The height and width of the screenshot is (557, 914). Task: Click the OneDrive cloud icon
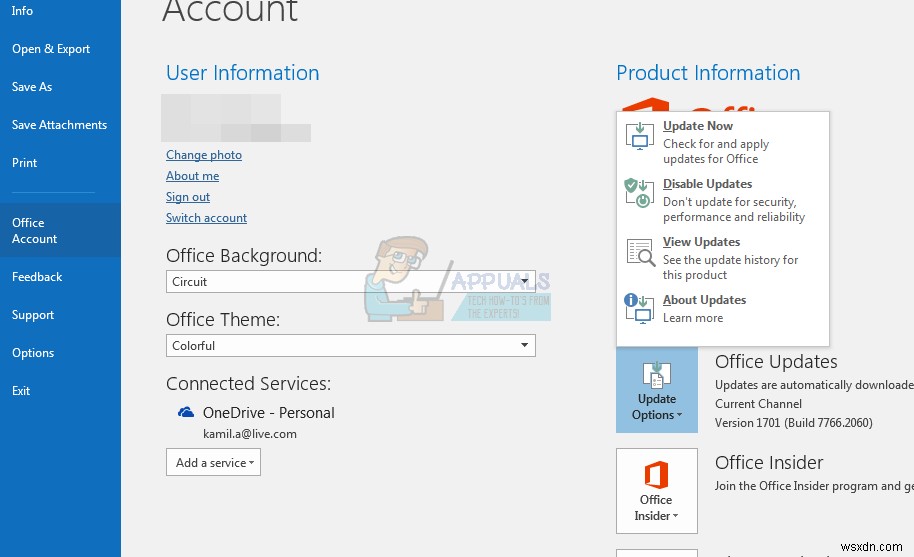(x=186, y=413)
